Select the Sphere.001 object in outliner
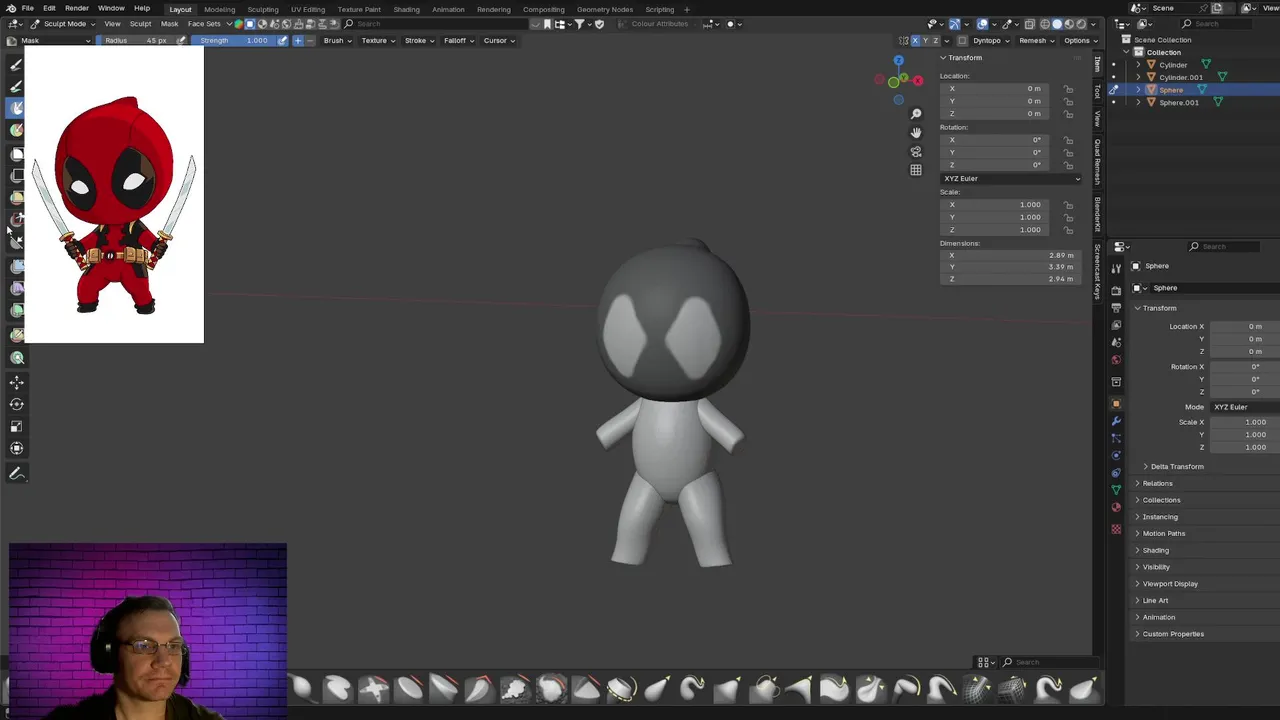The image size is (1280, 720). point(1179,102)
